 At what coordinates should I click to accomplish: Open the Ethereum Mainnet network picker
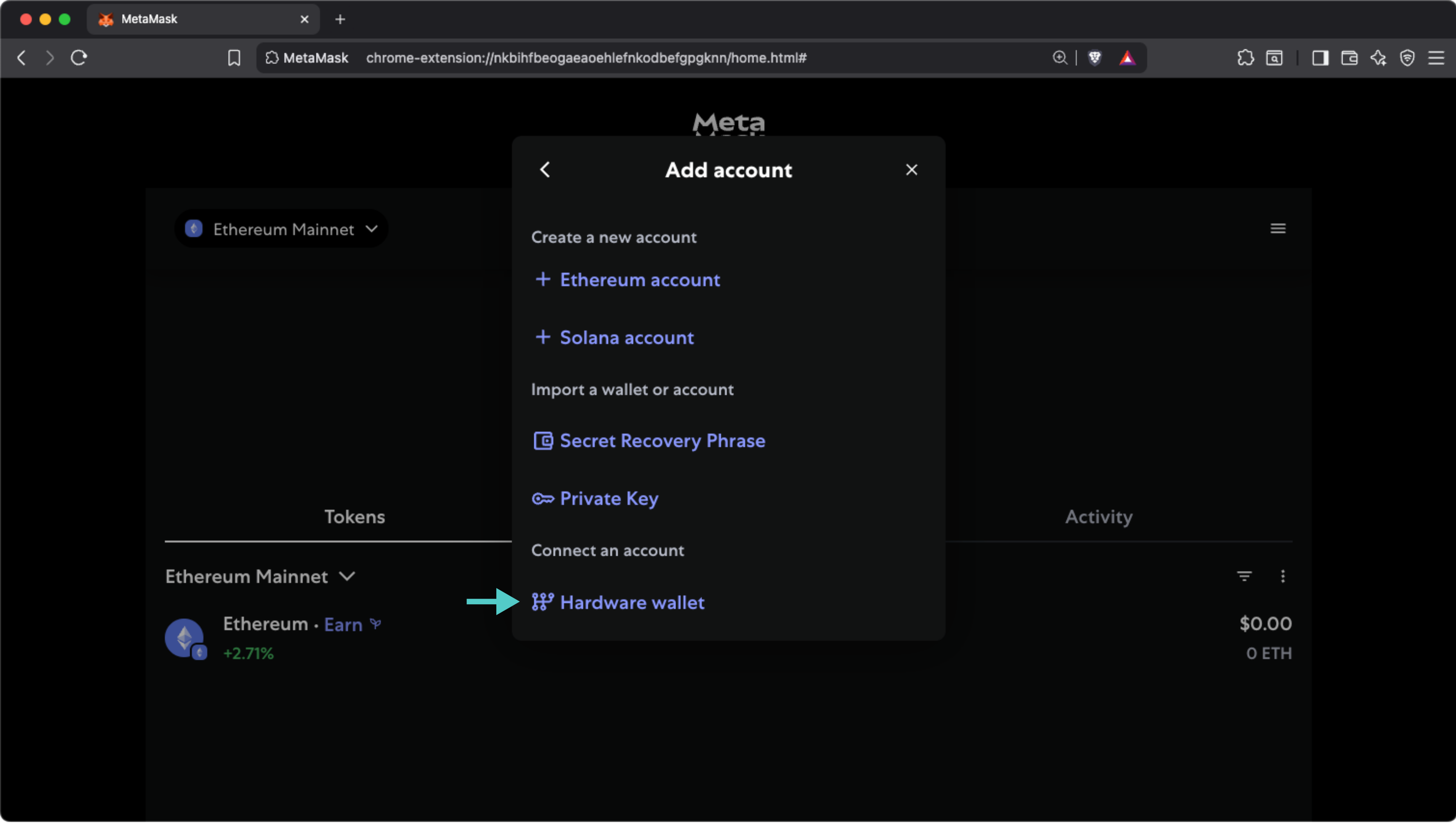[281, 229]
